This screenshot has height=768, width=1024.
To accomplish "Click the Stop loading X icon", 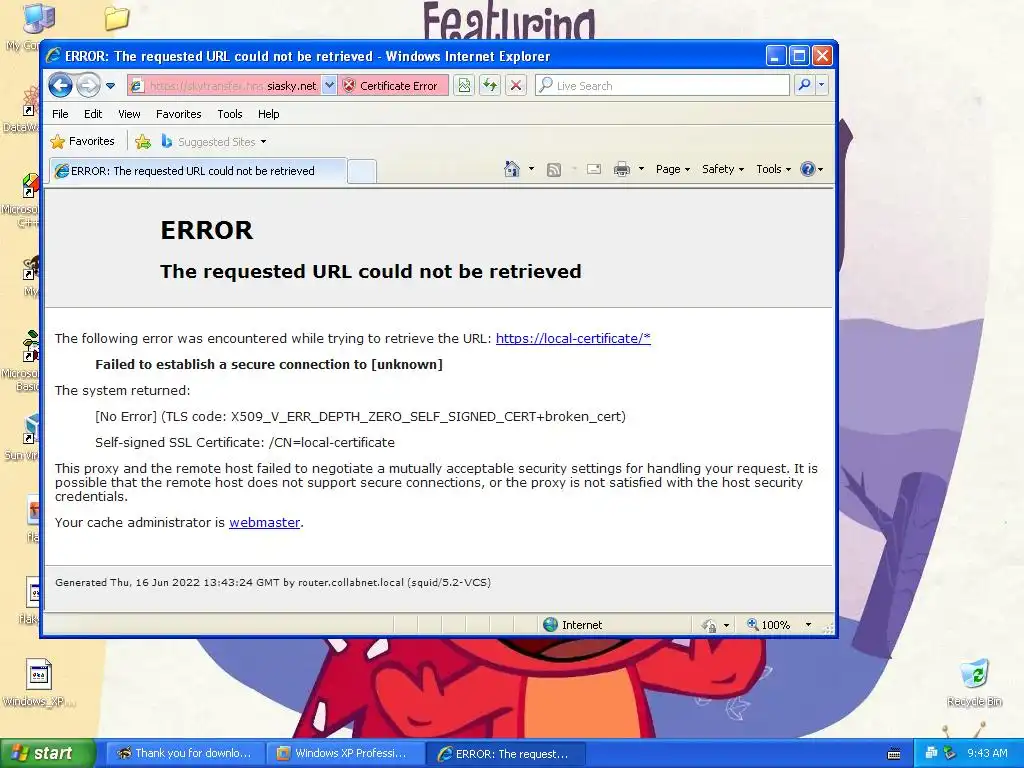I will point(516,86).
